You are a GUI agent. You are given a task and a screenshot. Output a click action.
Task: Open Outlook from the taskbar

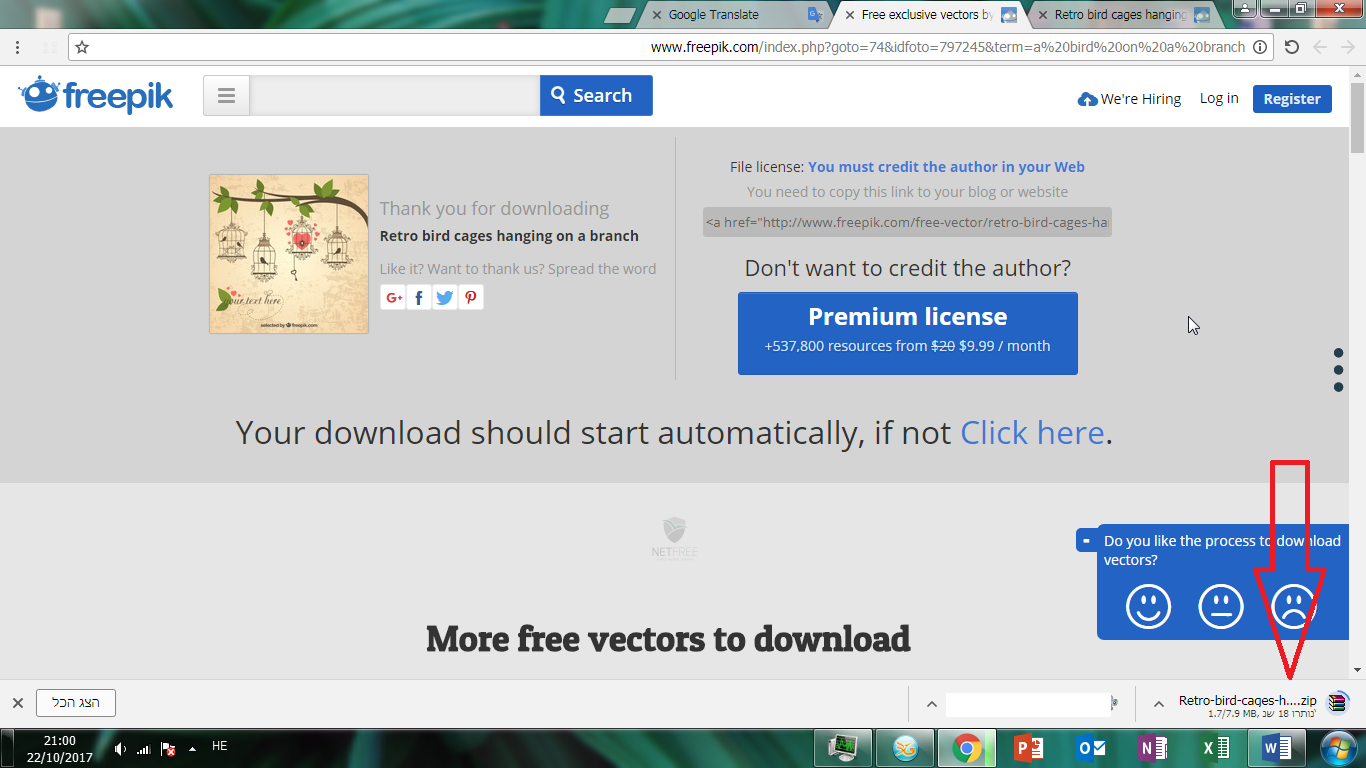(1091, 748)
